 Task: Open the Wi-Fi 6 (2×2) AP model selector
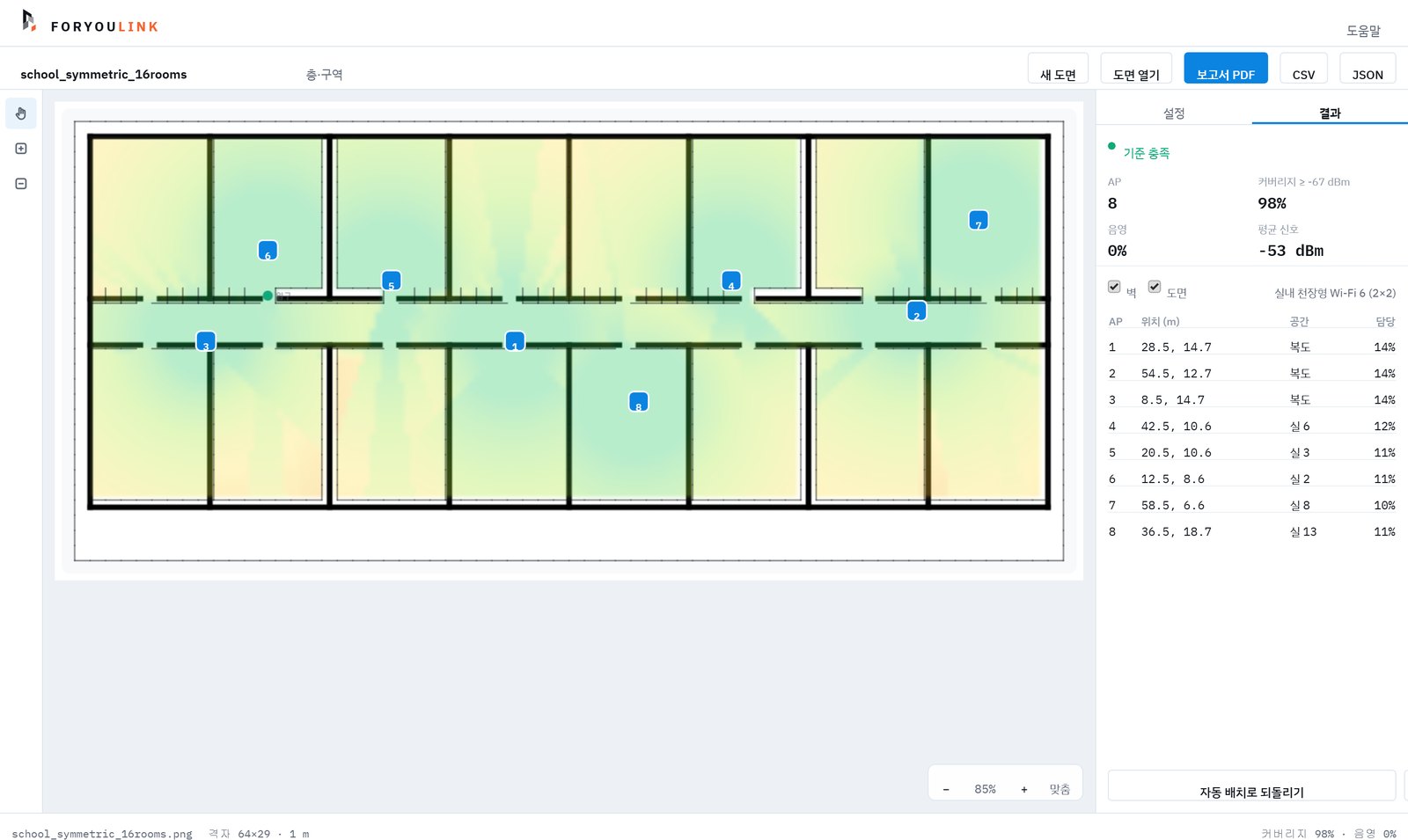pyautogui.click(x=1334, y=293)
